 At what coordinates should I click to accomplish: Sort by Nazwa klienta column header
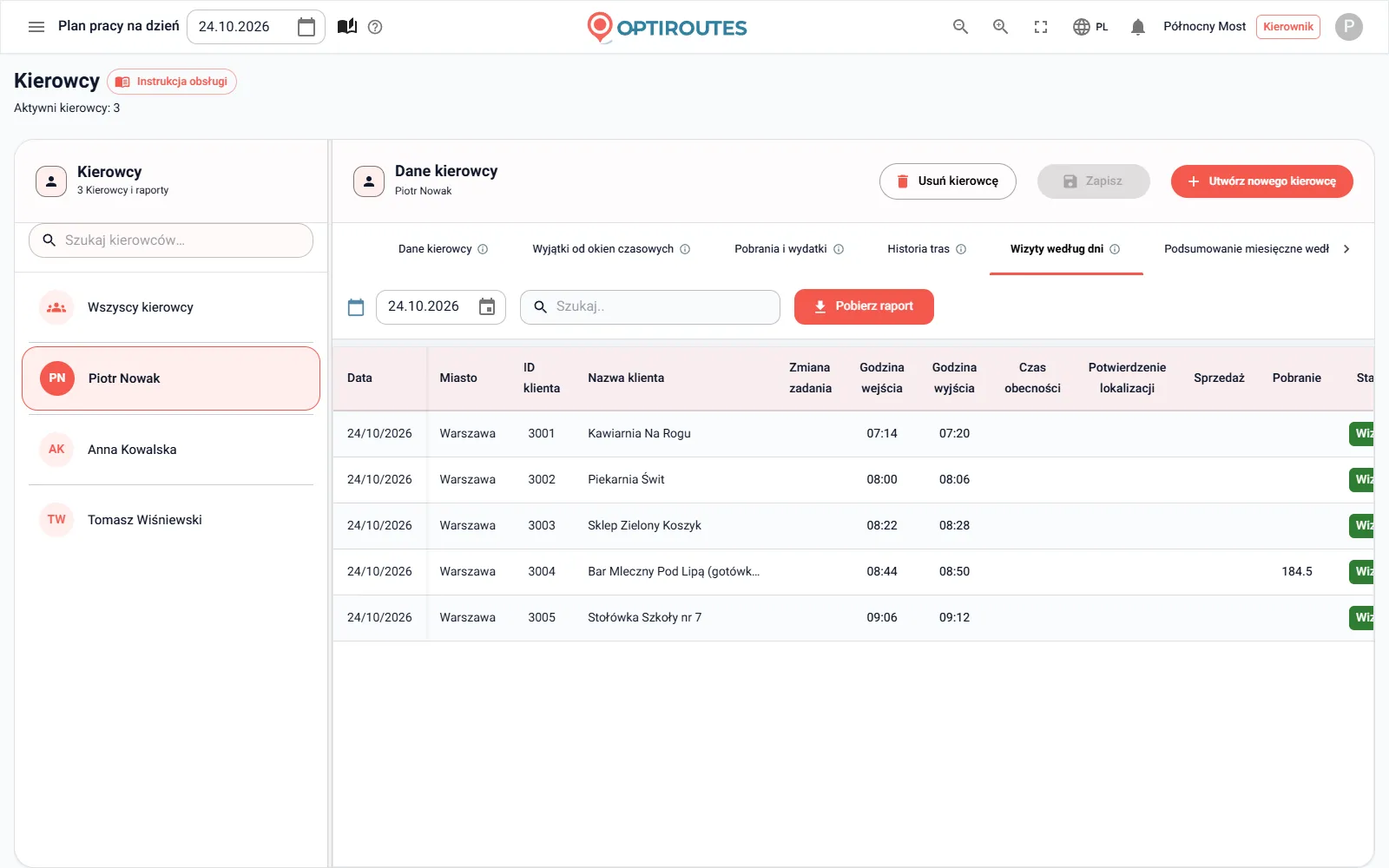(626, 378)
